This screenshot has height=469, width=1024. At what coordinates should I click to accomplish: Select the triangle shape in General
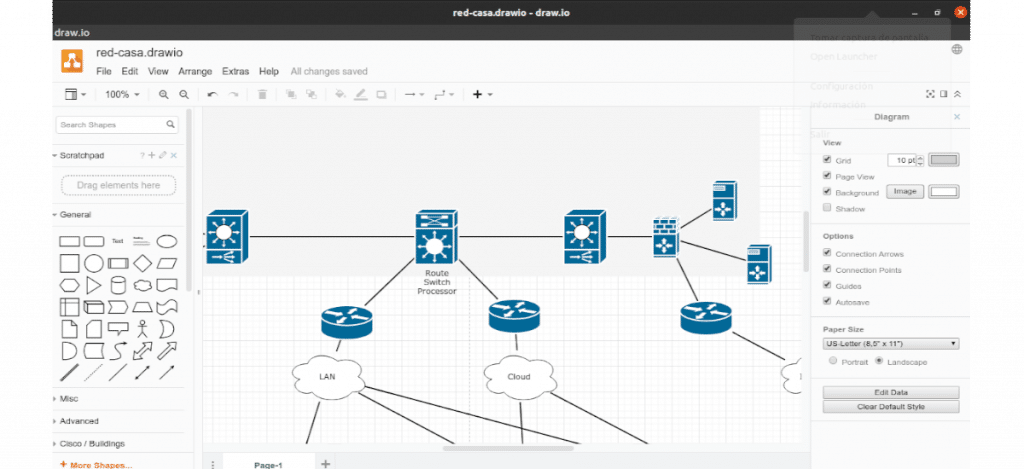click(94, 285)
